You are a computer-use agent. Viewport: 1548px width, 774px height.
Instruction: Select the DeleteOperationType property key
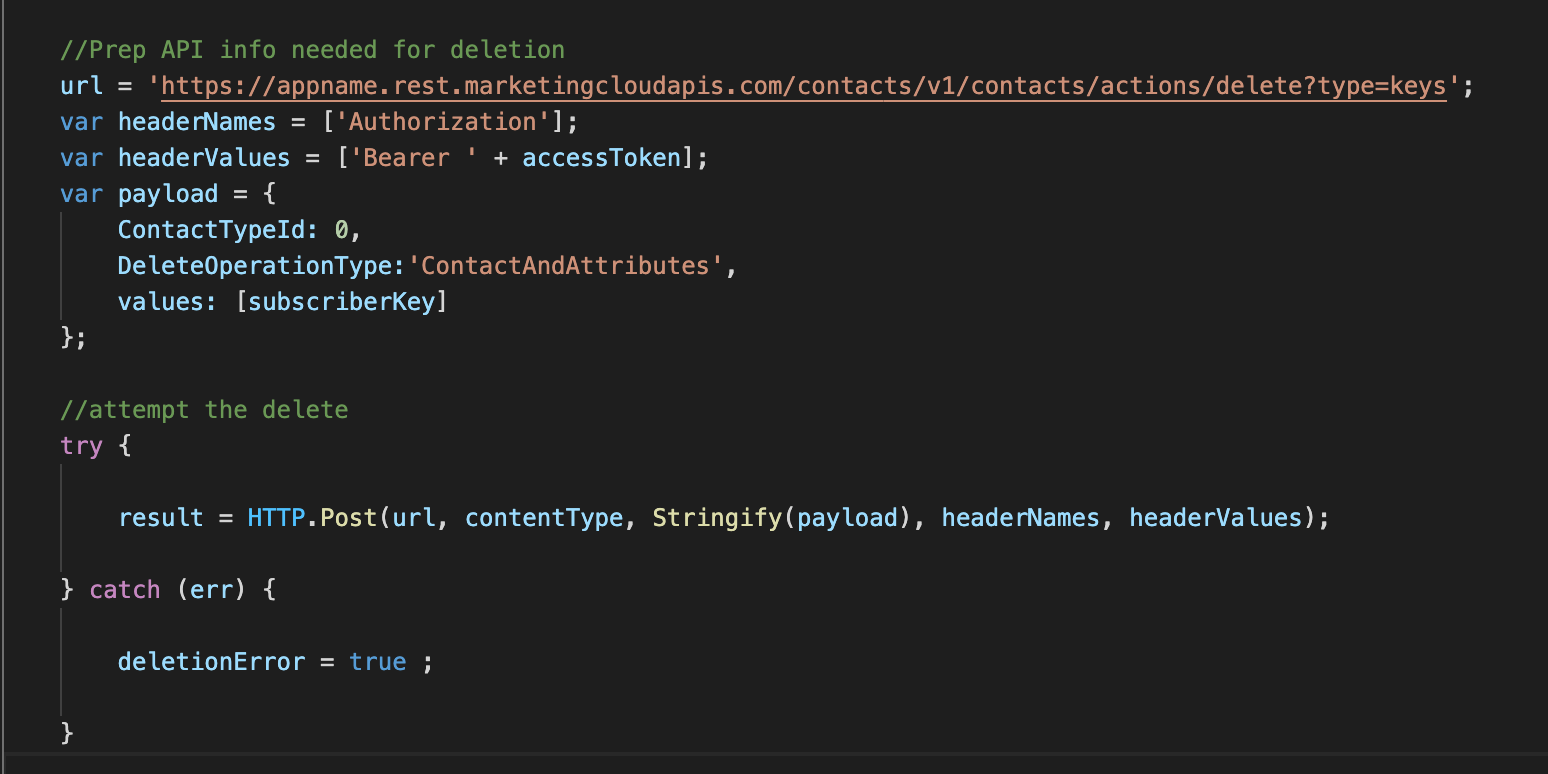tap(254, 266)
